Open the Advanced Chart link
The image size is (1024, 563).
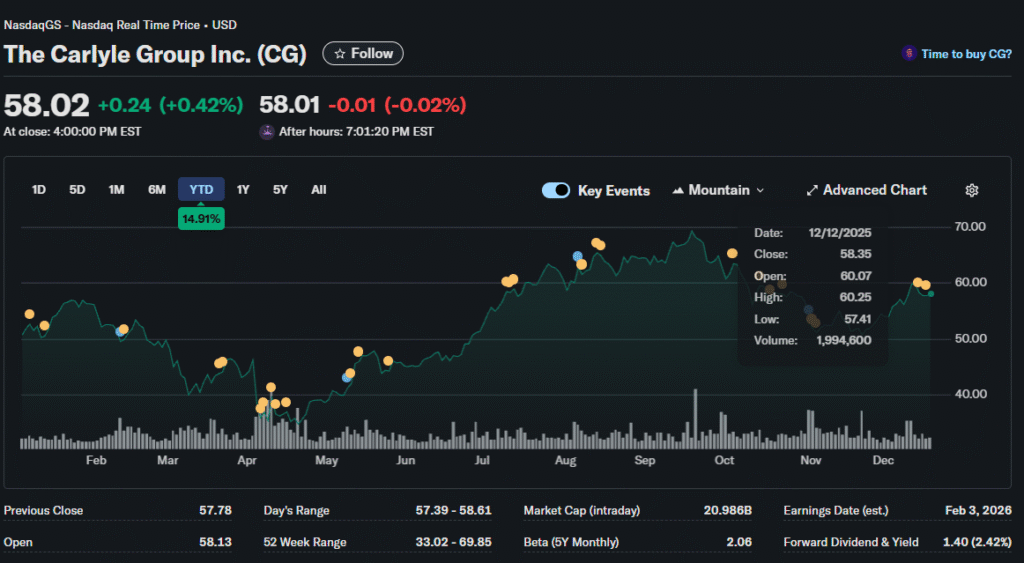pyautogui.click(x=874, y=190)
